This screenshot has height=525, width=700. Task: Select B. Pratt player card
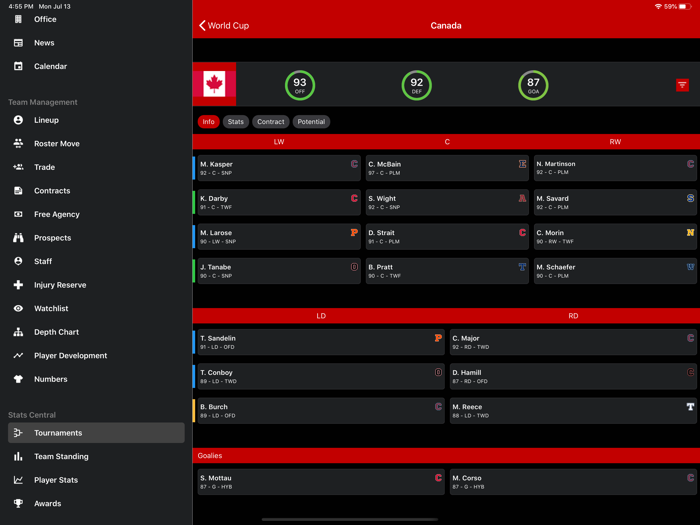tap(447, 271)
